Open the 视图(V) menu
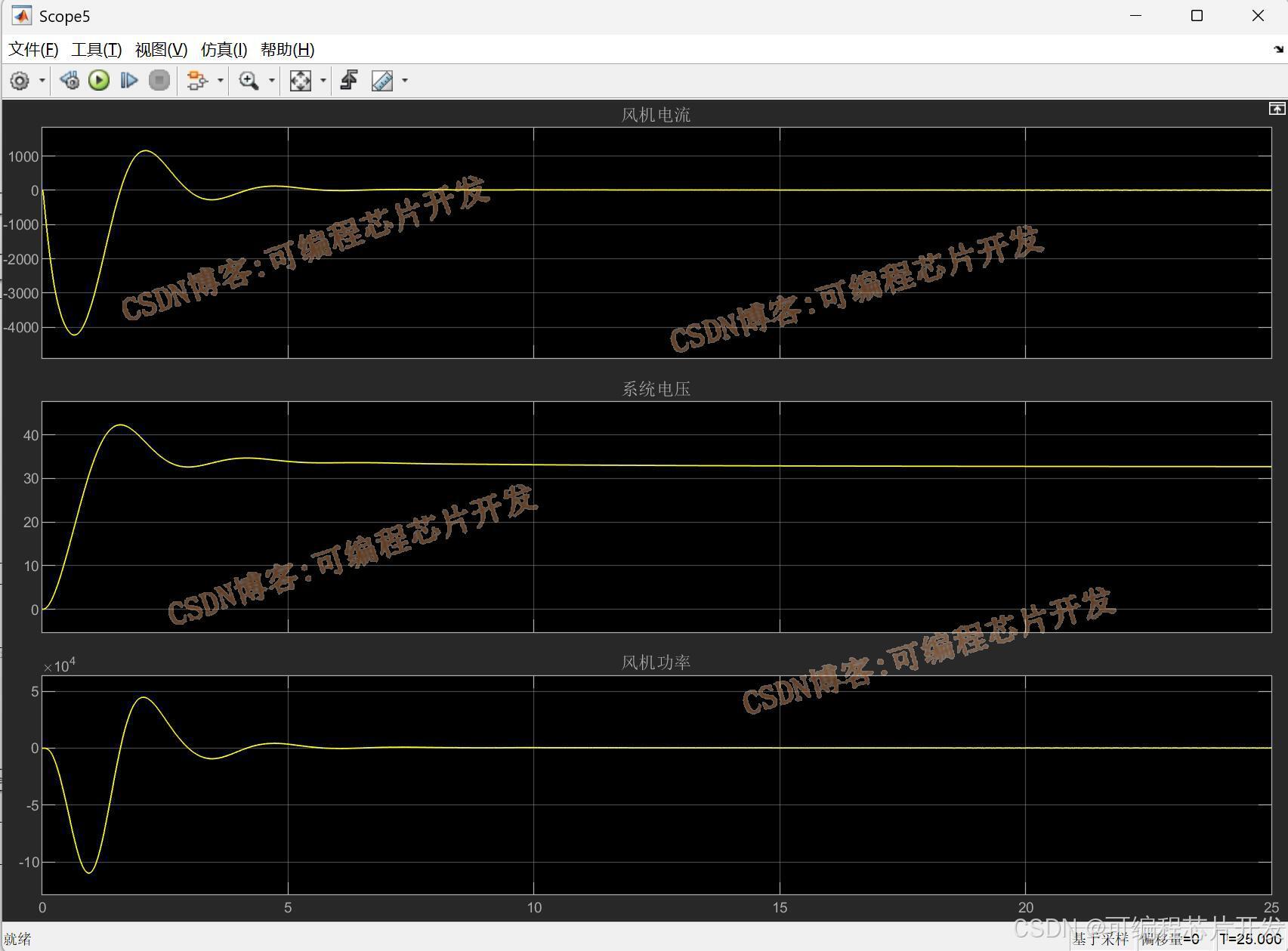 (161, 50)
